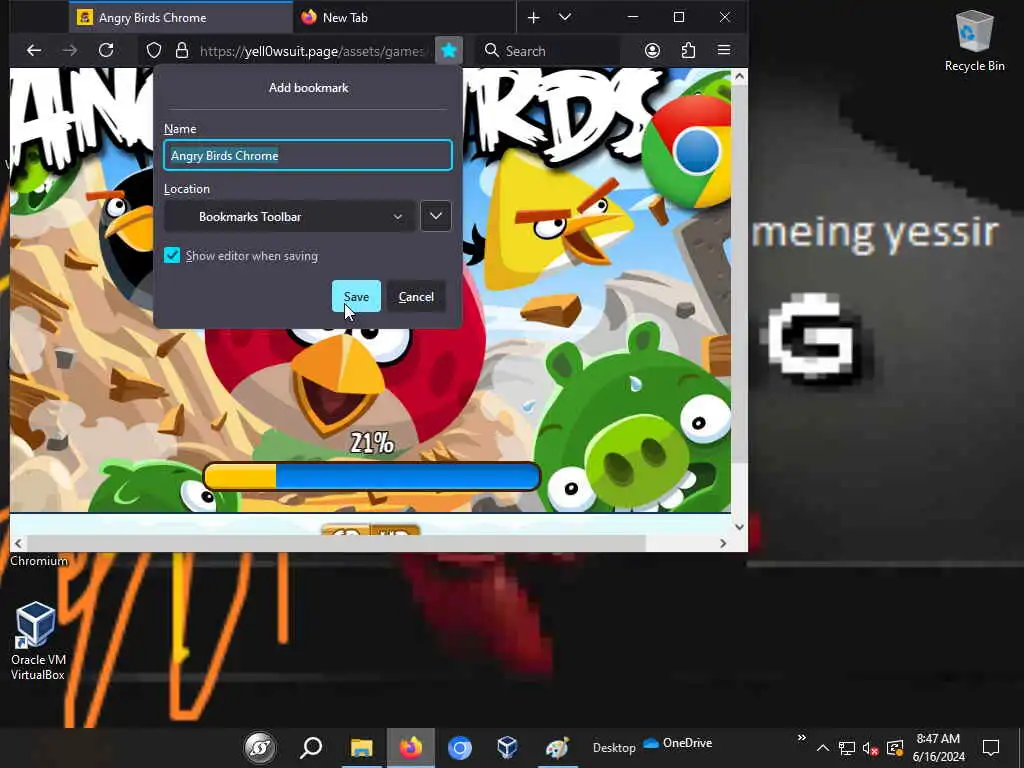Open File Explorer from taskbar

coord(361,748)
